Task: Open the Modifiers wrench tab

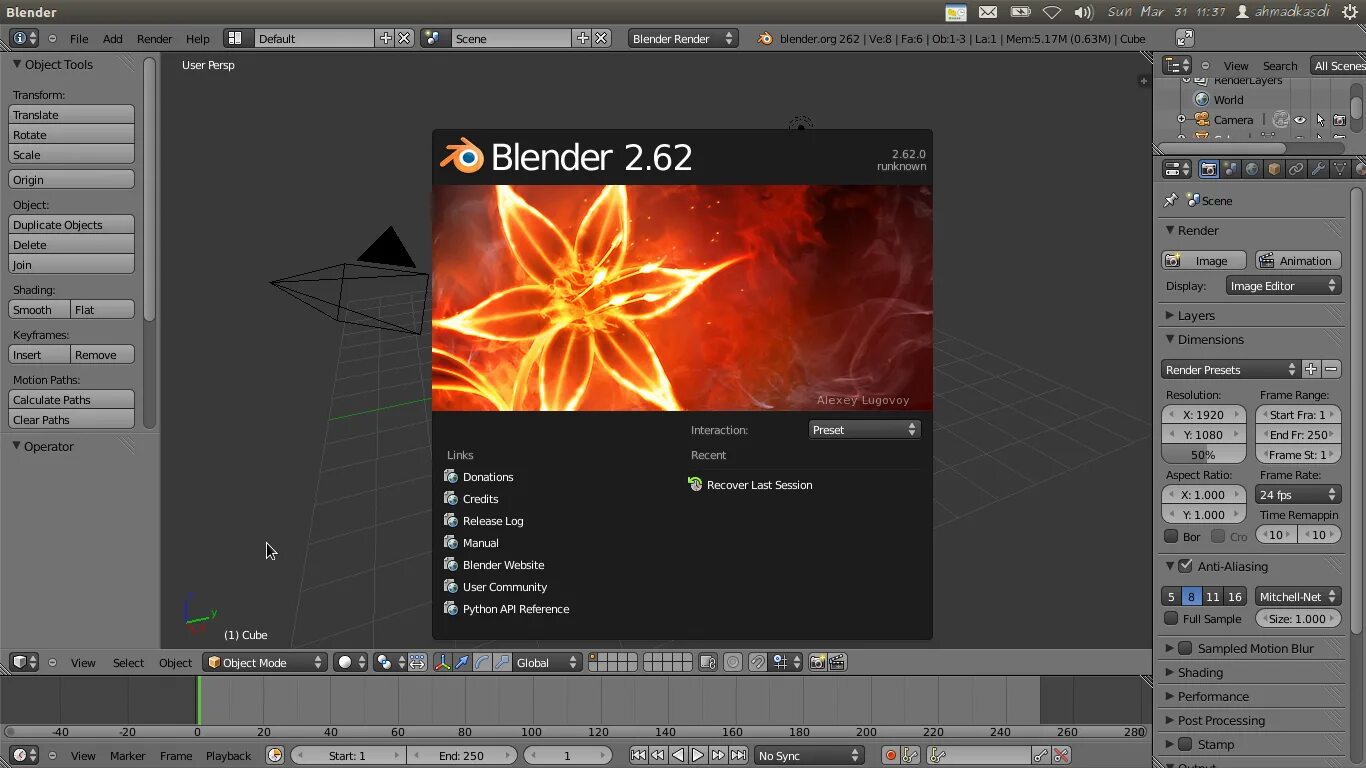Action: point(1318,169)
